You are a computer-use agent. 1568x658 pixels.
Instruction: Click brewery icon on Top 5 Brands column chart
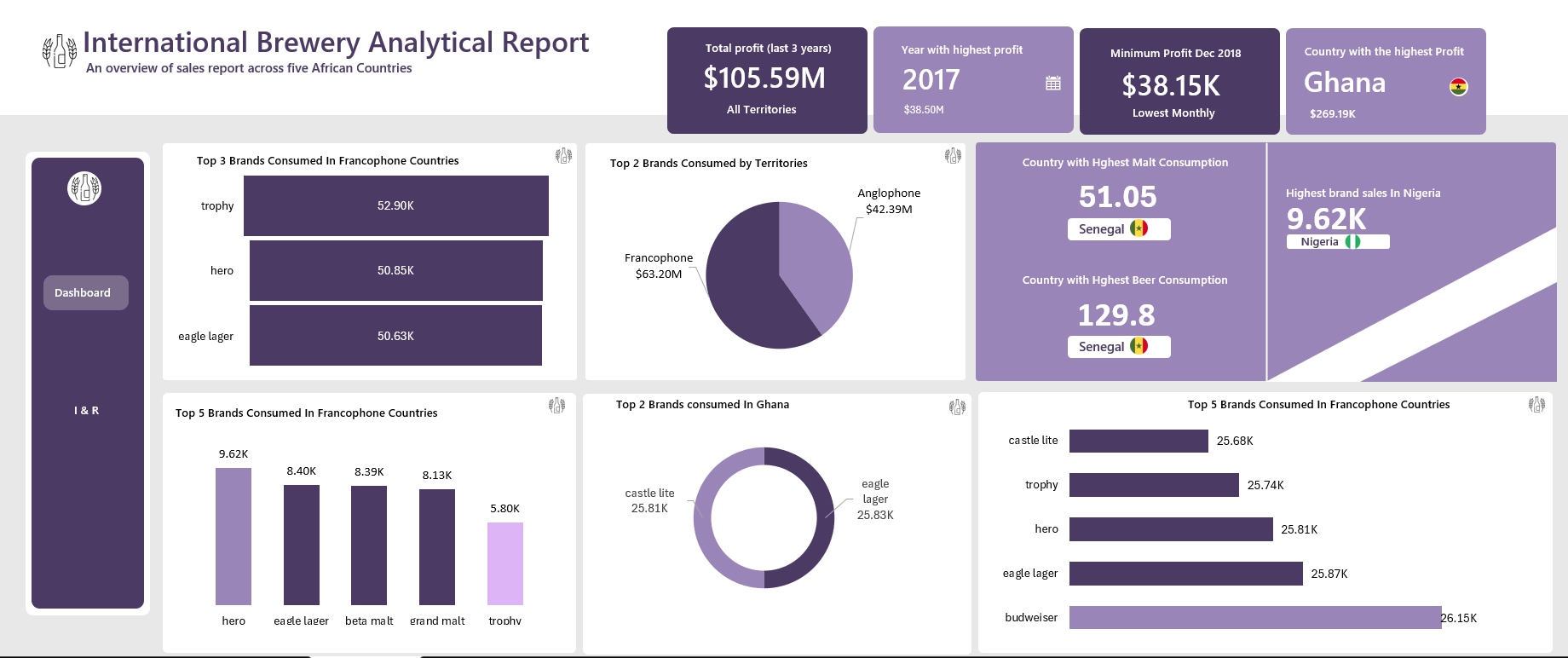click(x=556, y=406)
